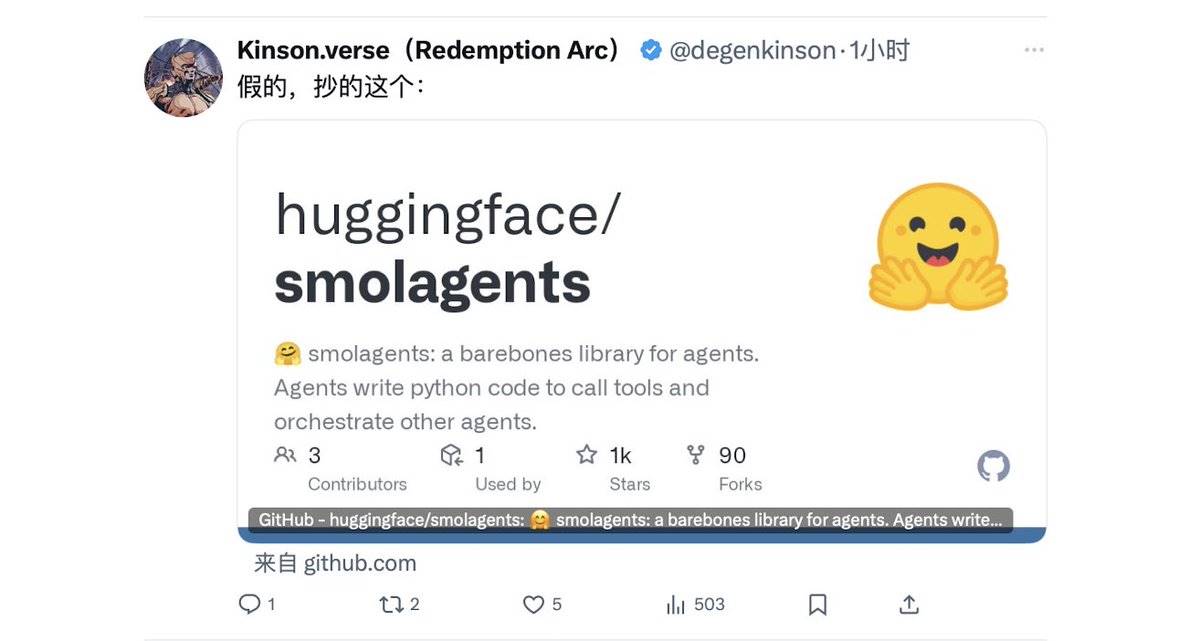The image size is (1200, 641).
Task: Open the reply comment icon
Action: click(250, 604)
